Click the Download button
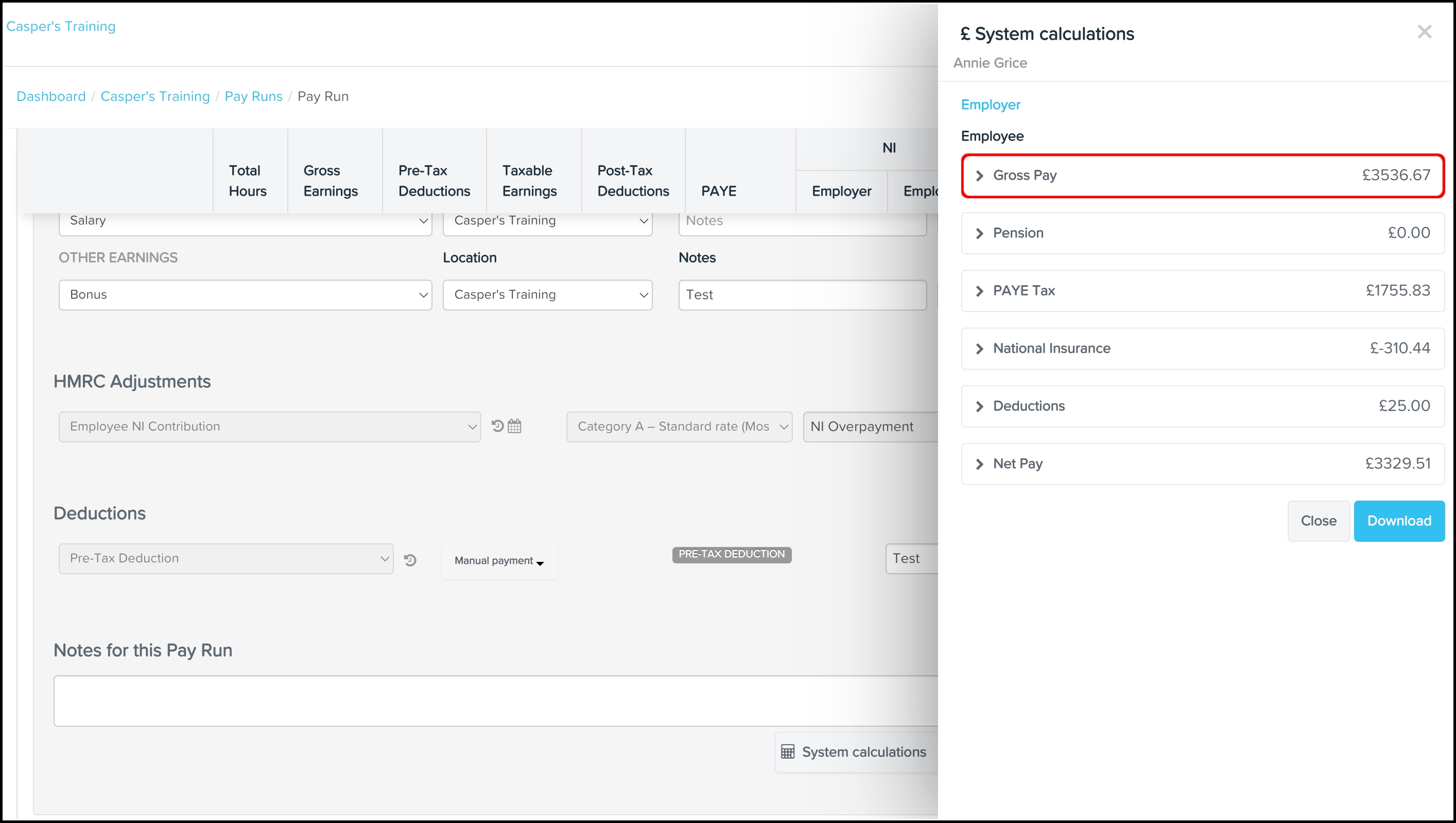Viewport: 1456px width, 823px height. tap(1398, 521)
